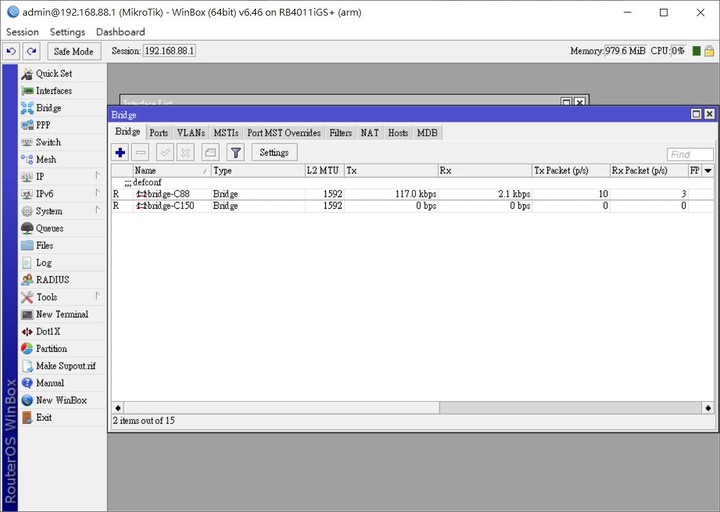
Task: Click the blue plus Add button
Action: [x=120, y=152]
